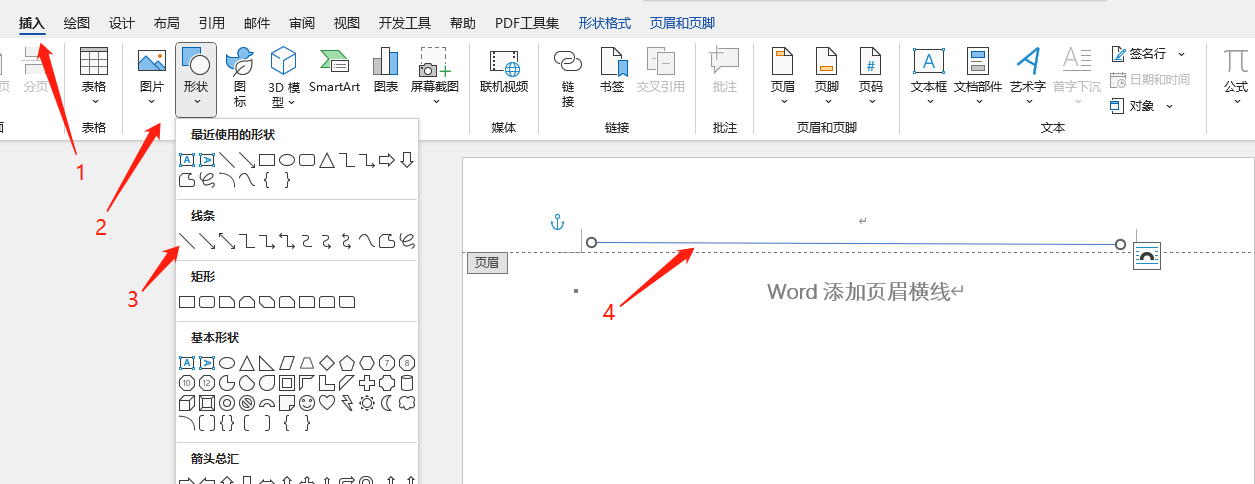
Task: Open the 文本框 text box dropdown
Action: (x=929, y=77)
